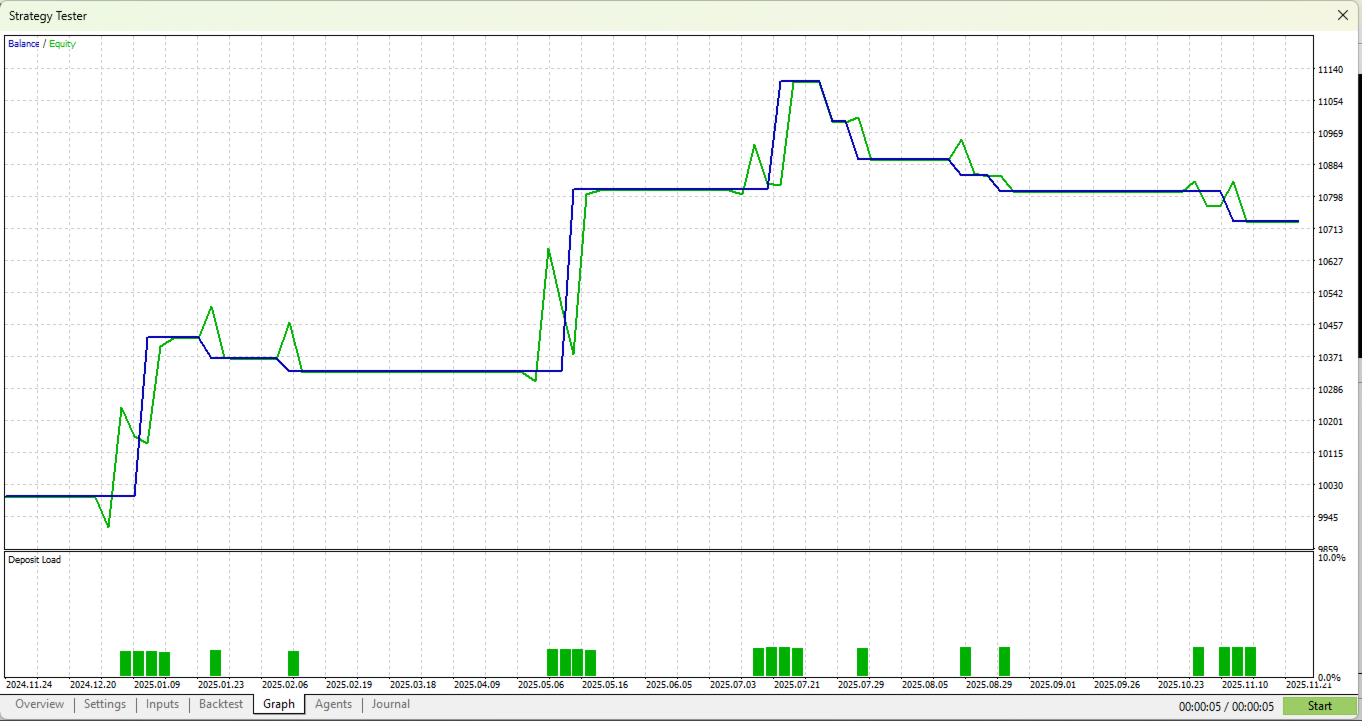The width and height of the screenshot is (1362, 721).
Task: Select the Graph tab
Action: pyautogui.click(x=279, y=704)
